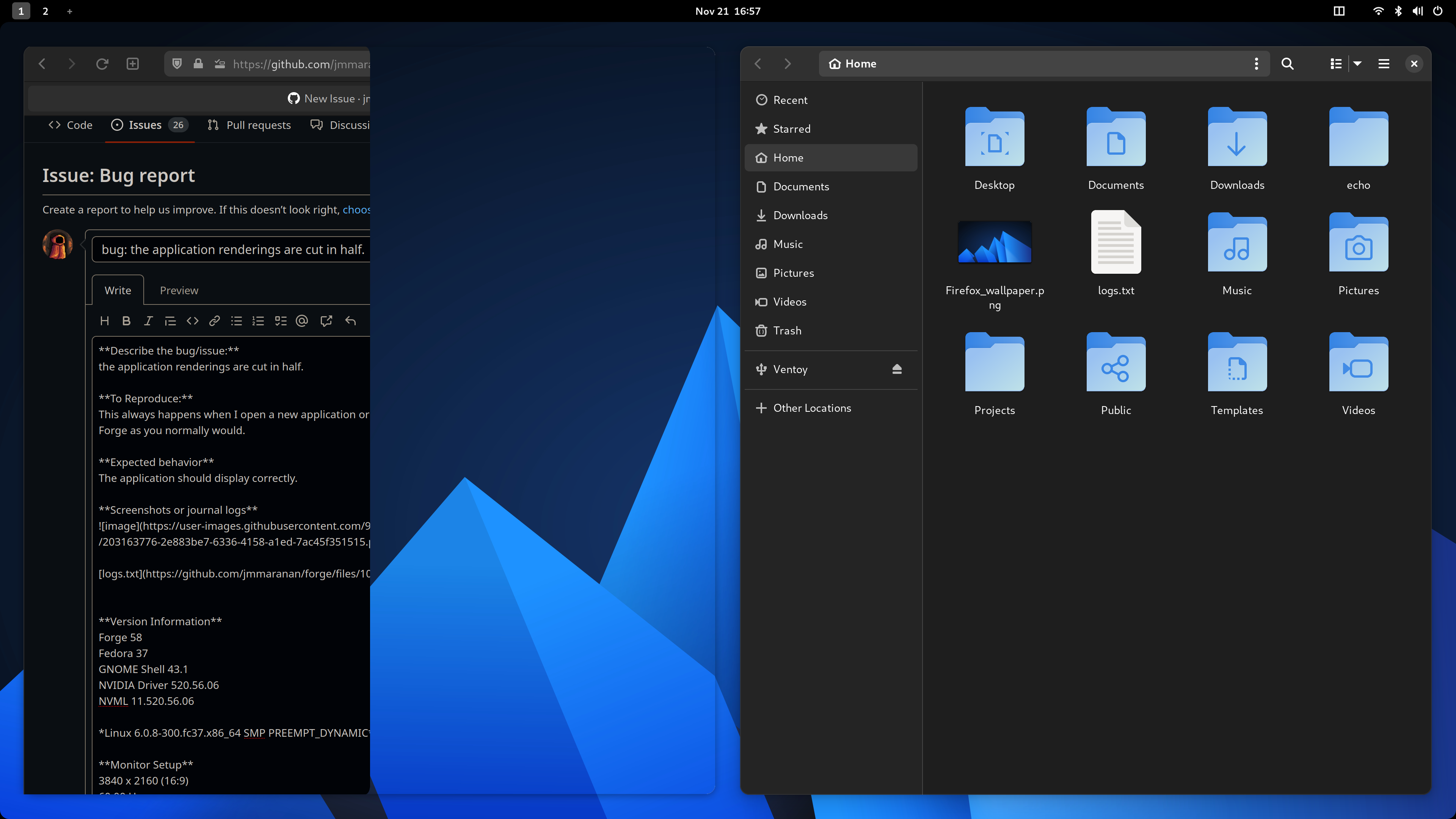Open search in the Files window
The width and height of the screenshot is (1456, 819).
pyautogui.click(x=1288, y=63)
